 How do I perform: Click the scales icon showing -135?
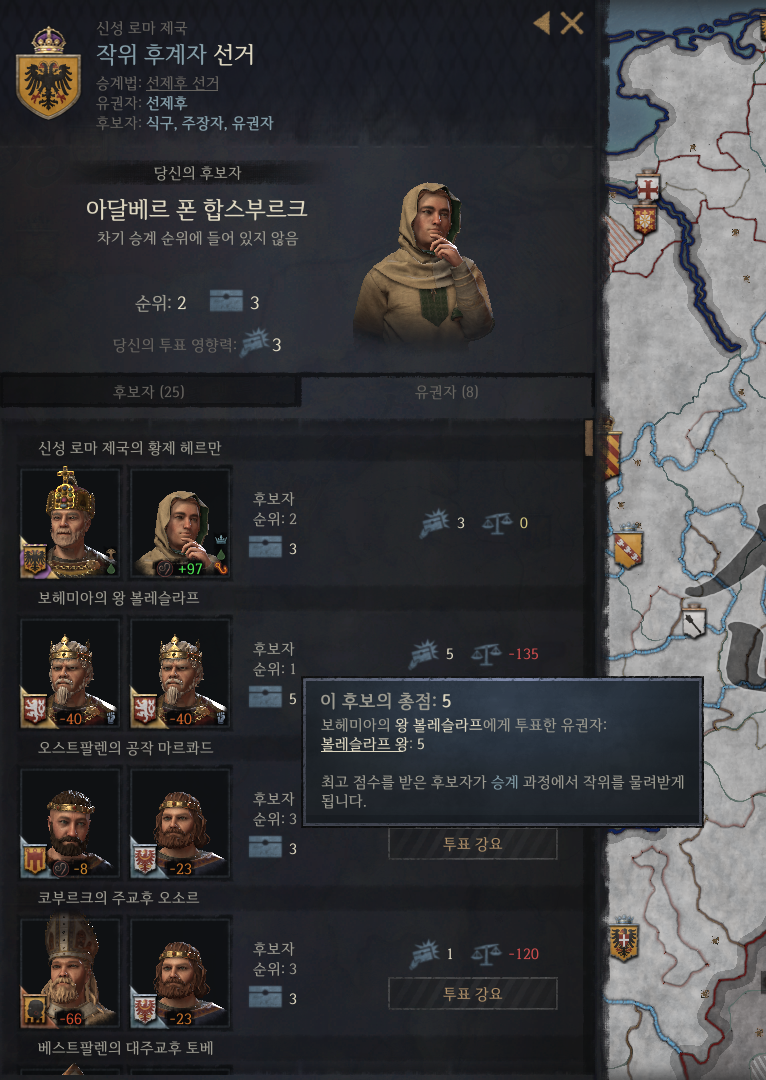click(486, 654)
